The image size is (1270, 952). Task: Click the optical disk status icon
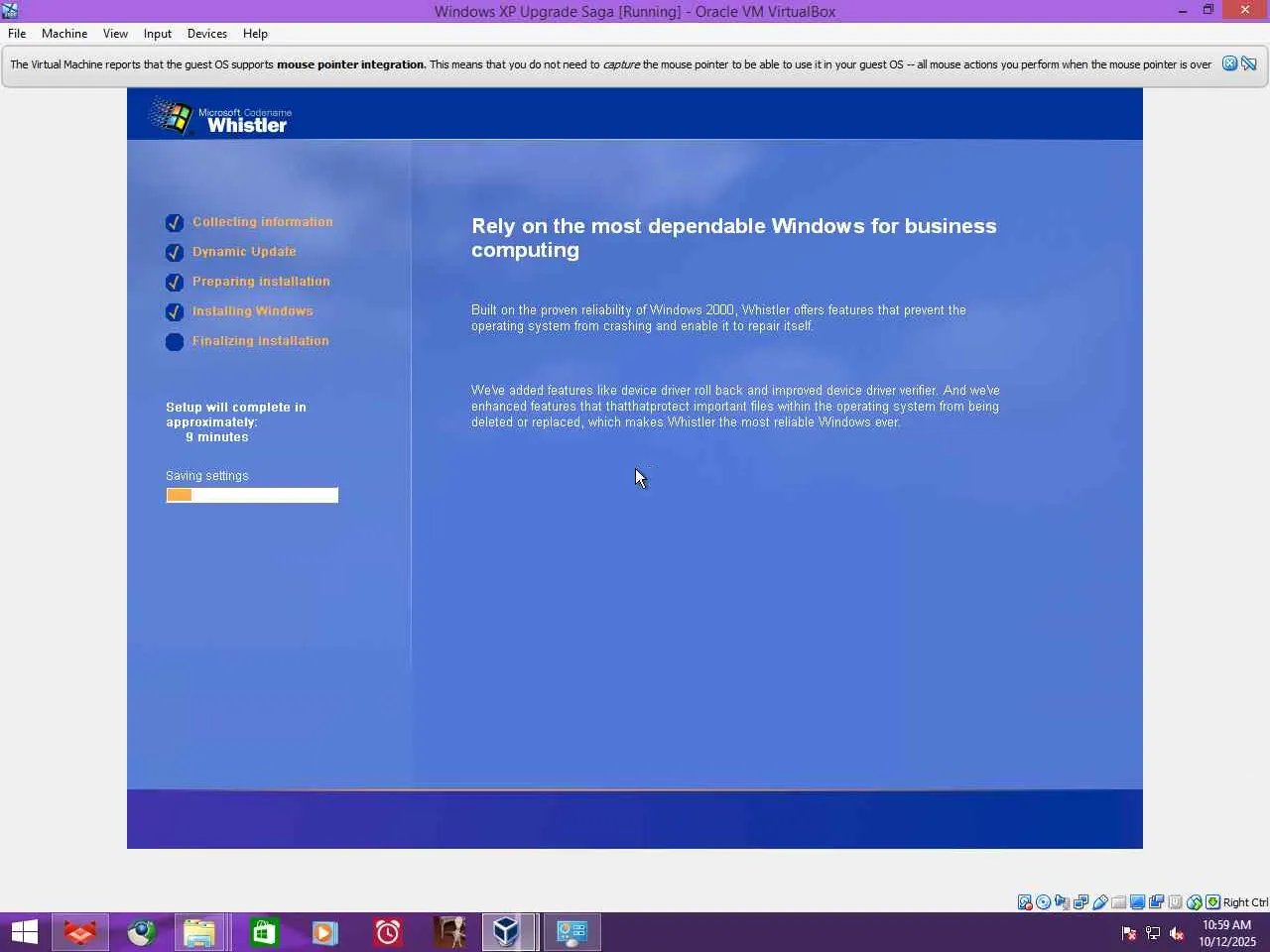click(x=1044, y=902)
